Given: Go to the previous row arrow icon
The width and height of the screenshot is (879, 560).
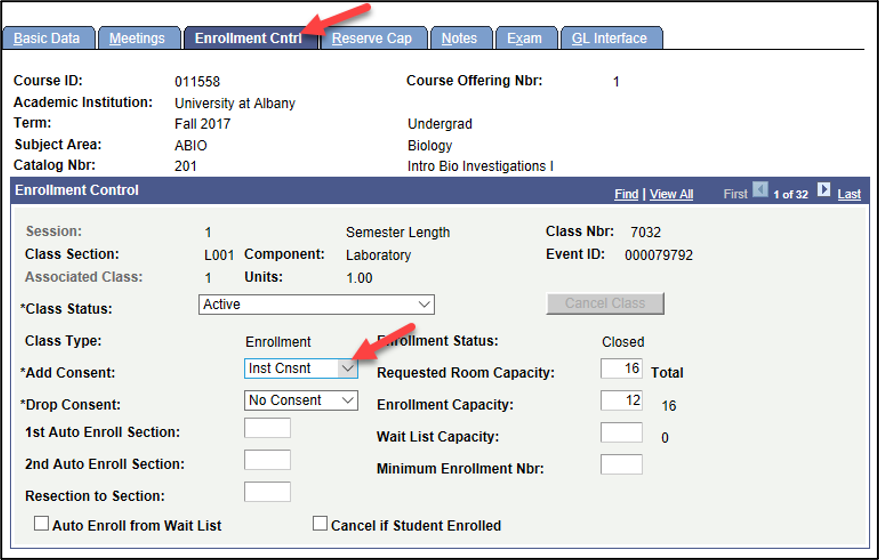Looking at the screenshot, I should (760, 190).
